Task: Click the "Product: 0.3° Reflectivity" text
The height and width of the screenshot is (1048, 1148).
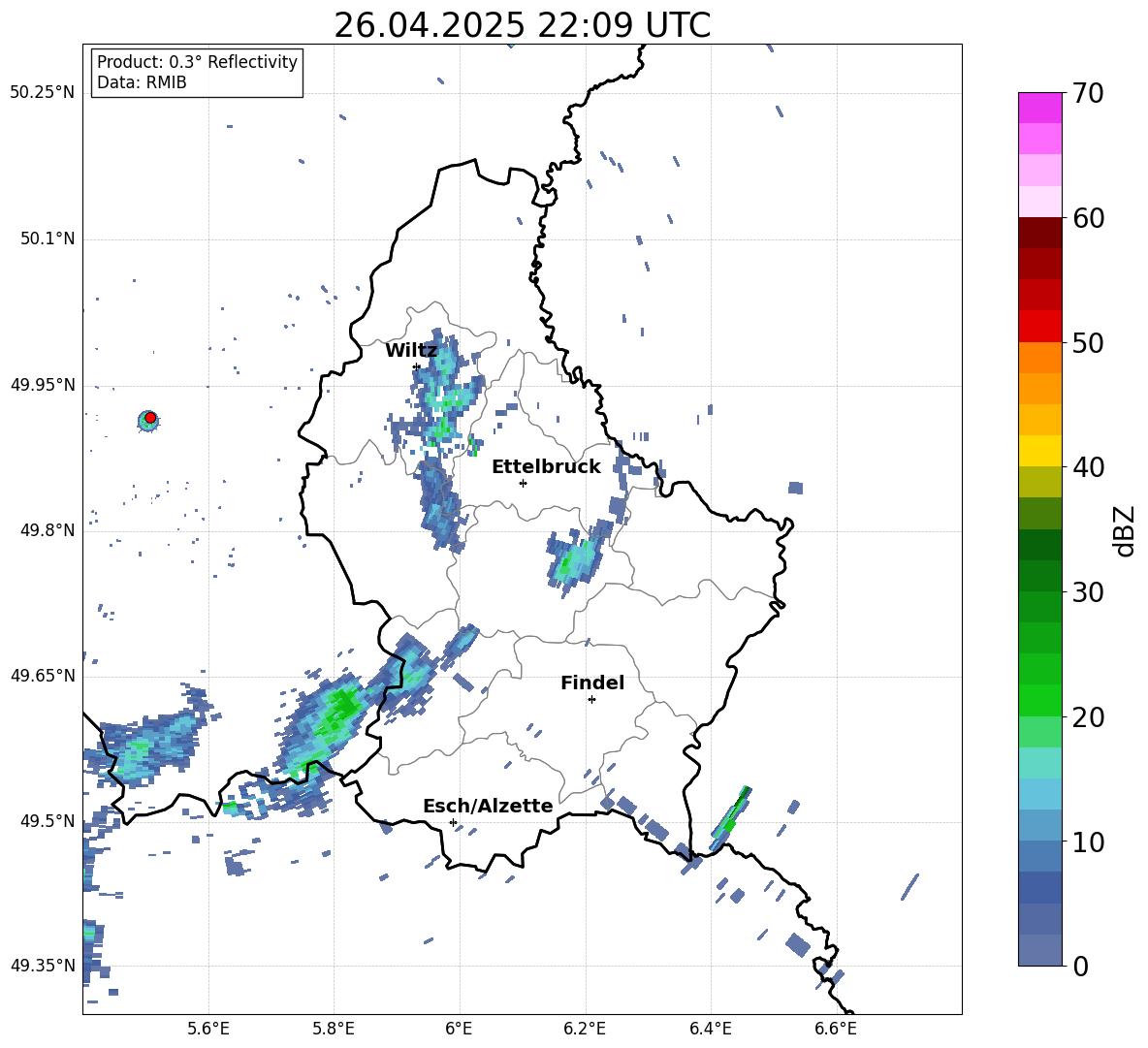Action: pyautogui.click(x=197, y=62)
